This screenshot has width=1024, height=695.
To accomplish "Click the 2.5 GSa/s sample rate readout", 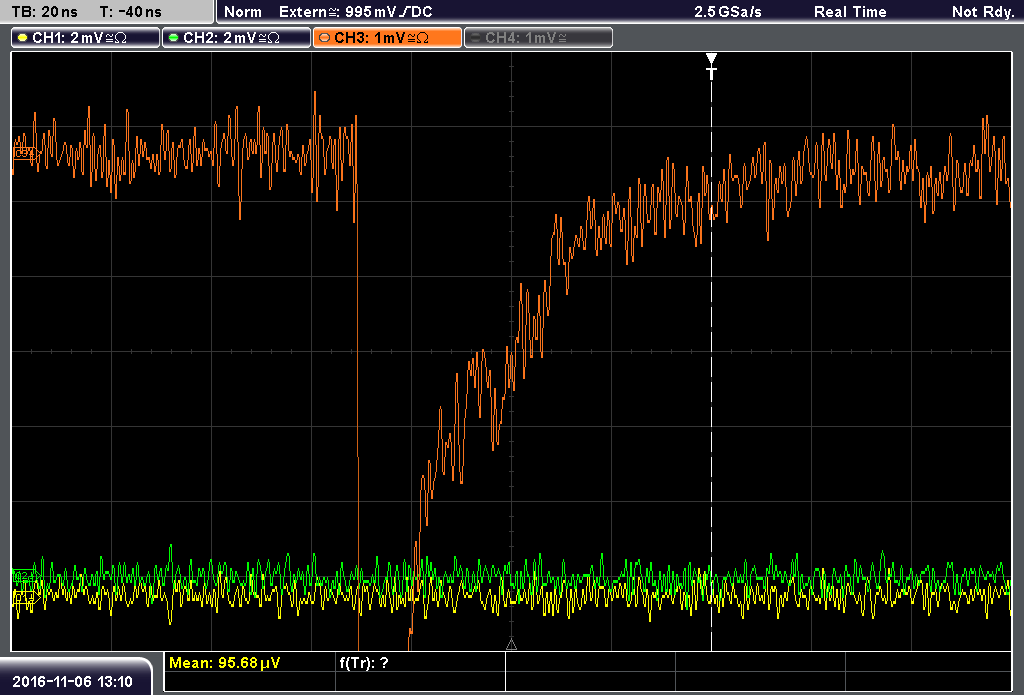I will pyautogui.click(x=728, y=12).
